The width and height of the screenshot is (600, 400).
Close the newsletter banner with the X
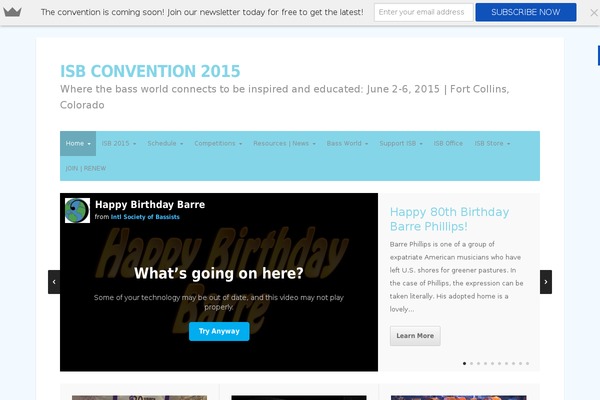click(x=594, y=13)
